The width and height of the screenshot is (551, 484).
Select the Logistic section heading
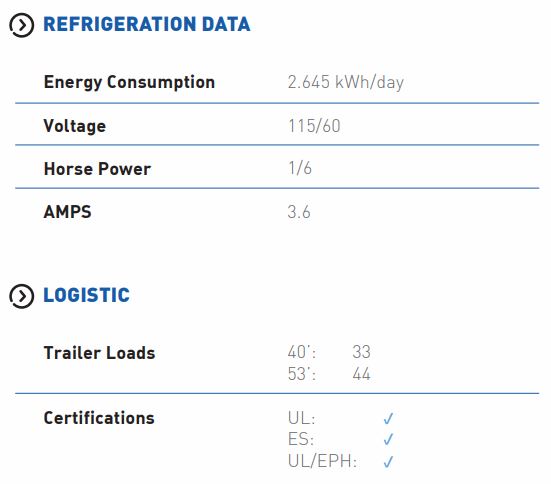click(x=86, y=295)
